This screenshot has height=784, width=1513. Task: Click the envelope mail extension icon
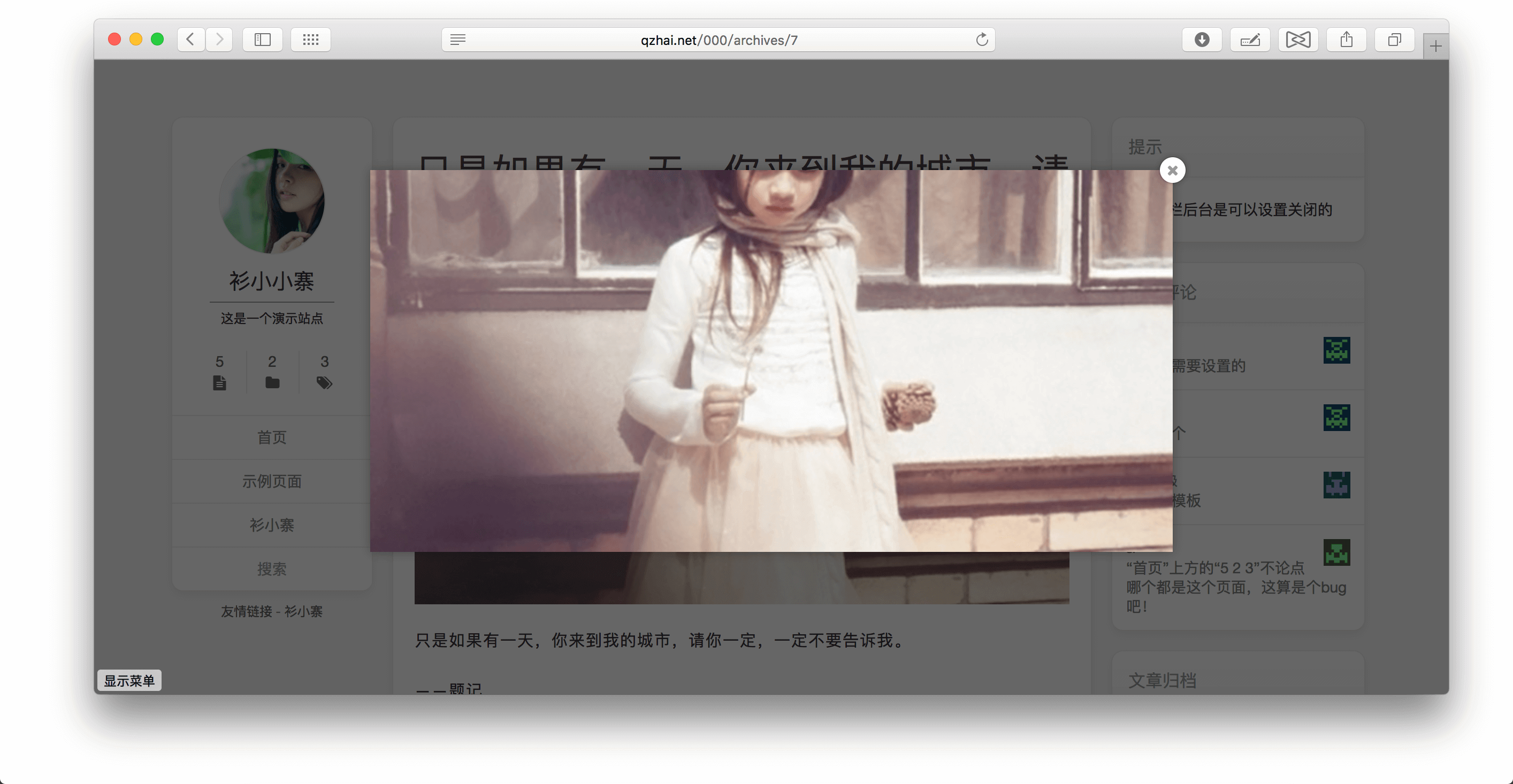(1298, 40)
